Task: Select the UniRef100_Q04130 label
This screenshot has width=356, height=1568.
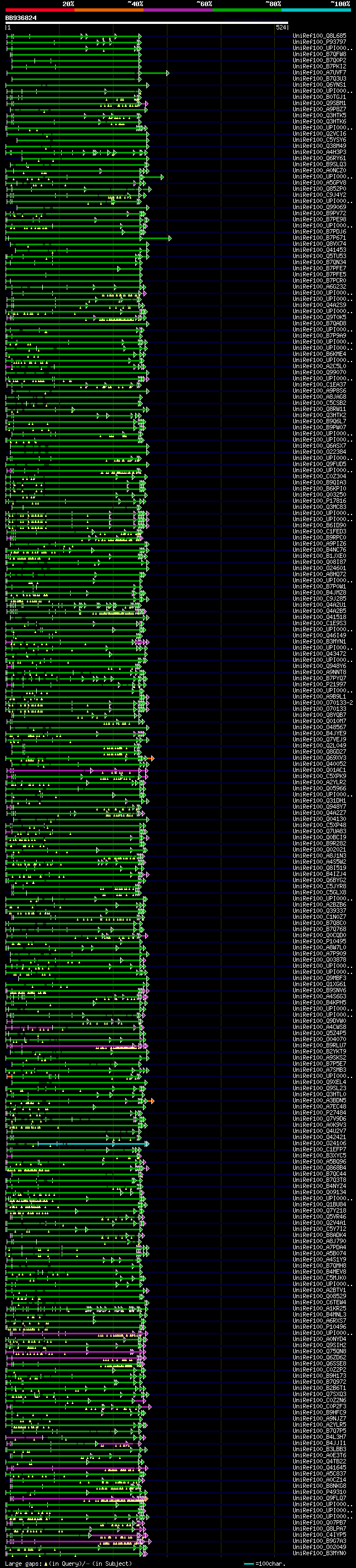Action: (319, 819)
